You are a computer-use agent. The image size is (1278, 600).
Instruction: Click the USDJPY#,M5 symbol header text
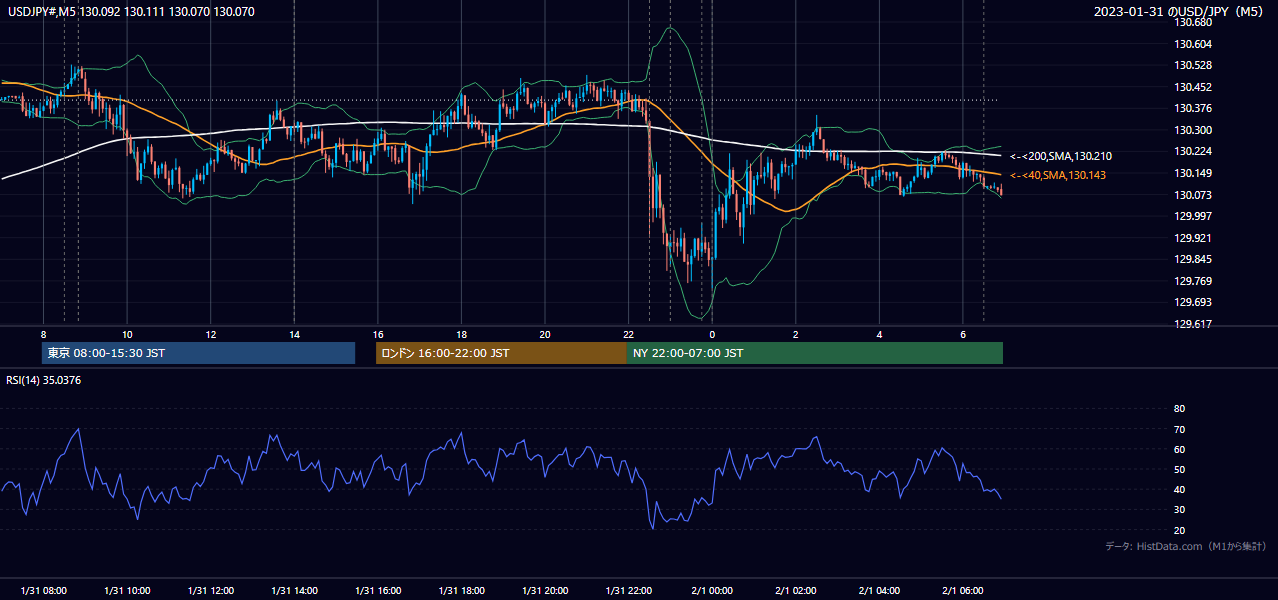click(x=131, y=11)
